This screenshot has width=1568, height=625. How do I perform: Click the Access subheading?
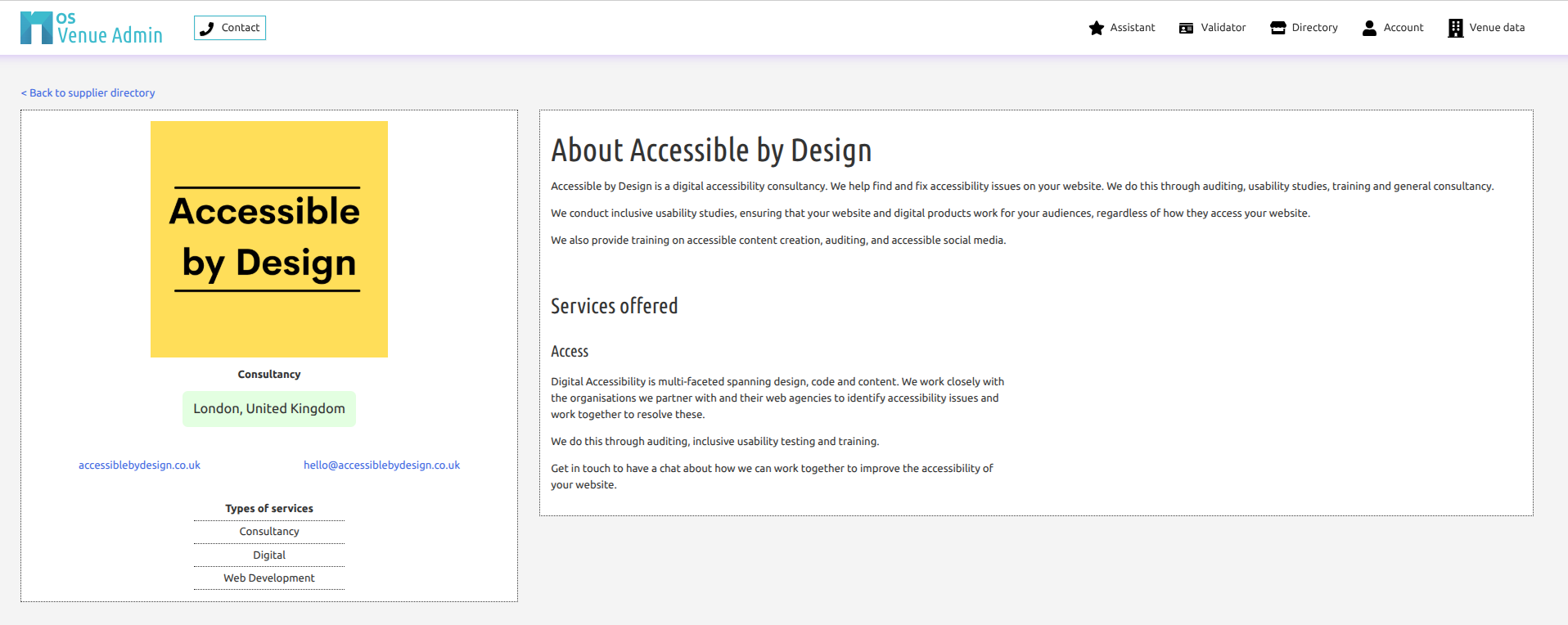pos(570,352)
